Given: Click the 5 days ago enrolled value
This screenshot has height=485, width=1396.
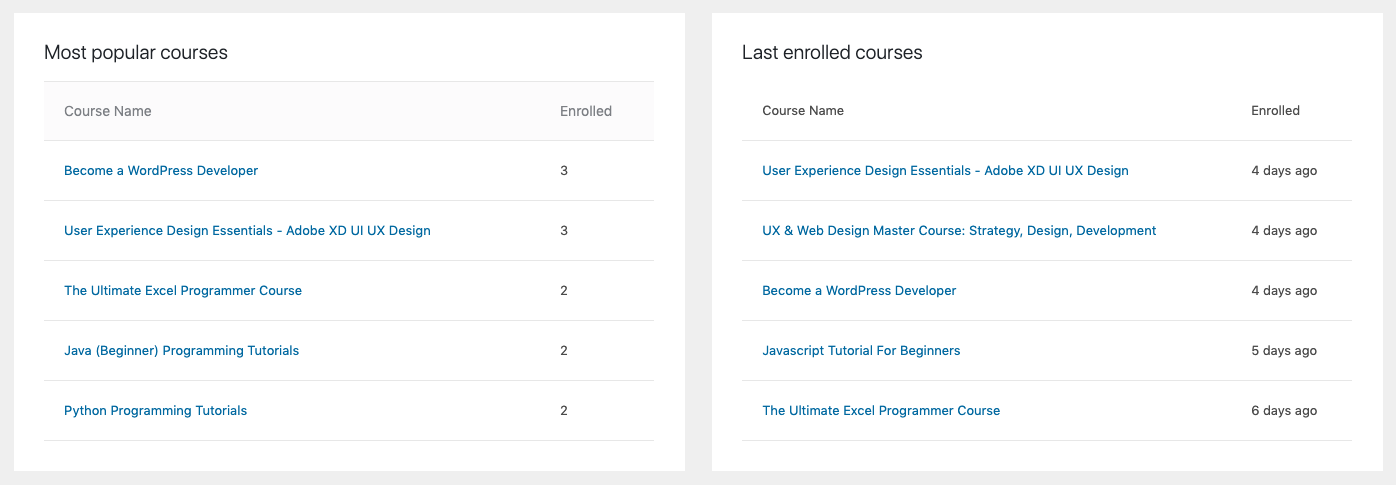Looking at the screenshot, I should (x=1284, y=351).
